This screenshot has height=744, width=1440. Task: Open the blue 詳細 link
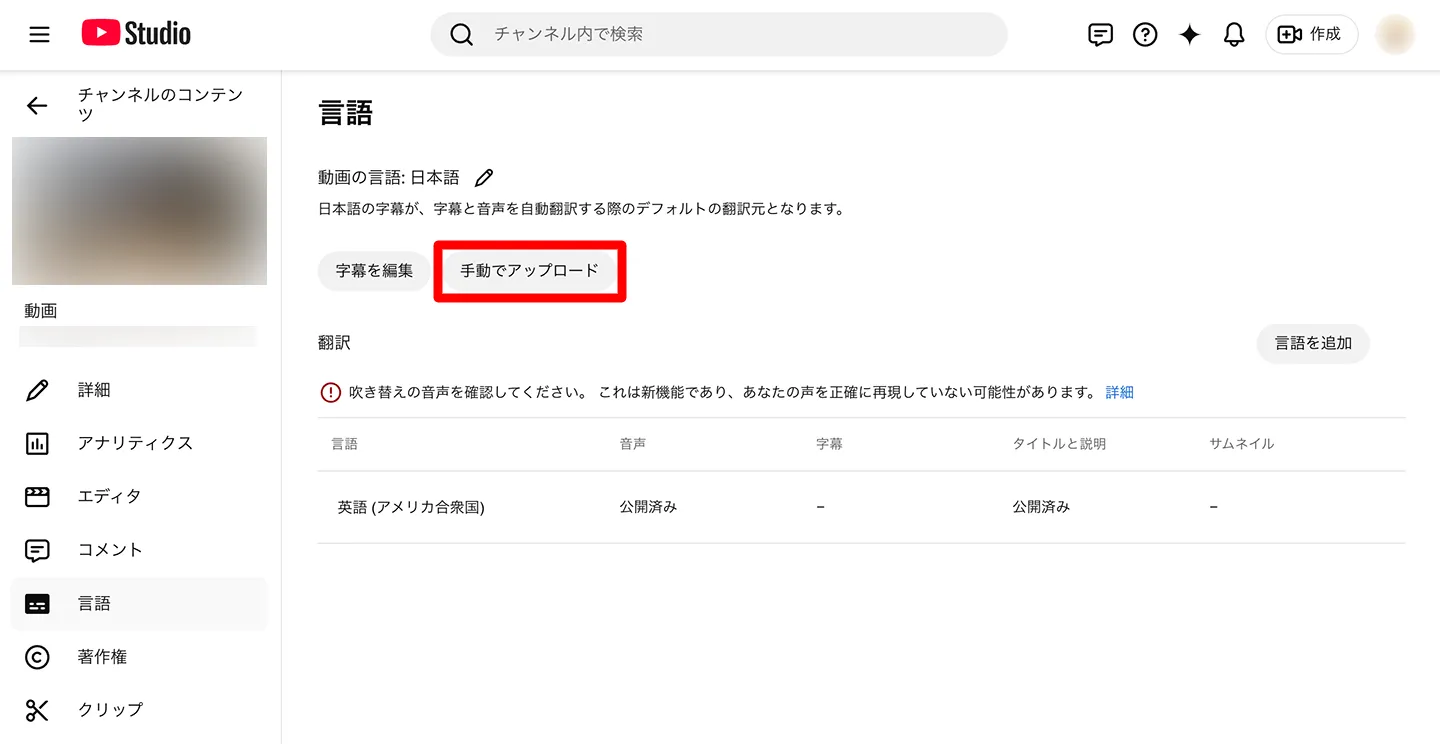[1119, 393]
